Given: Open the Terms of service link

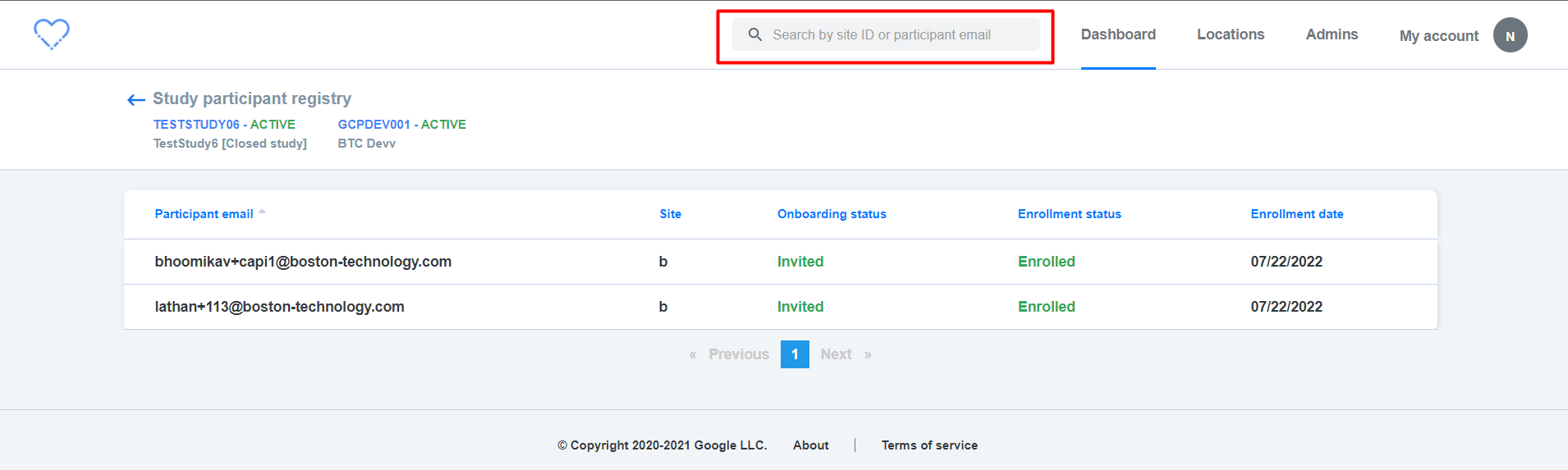Looking at the screenshot, I should click(929, 445).
